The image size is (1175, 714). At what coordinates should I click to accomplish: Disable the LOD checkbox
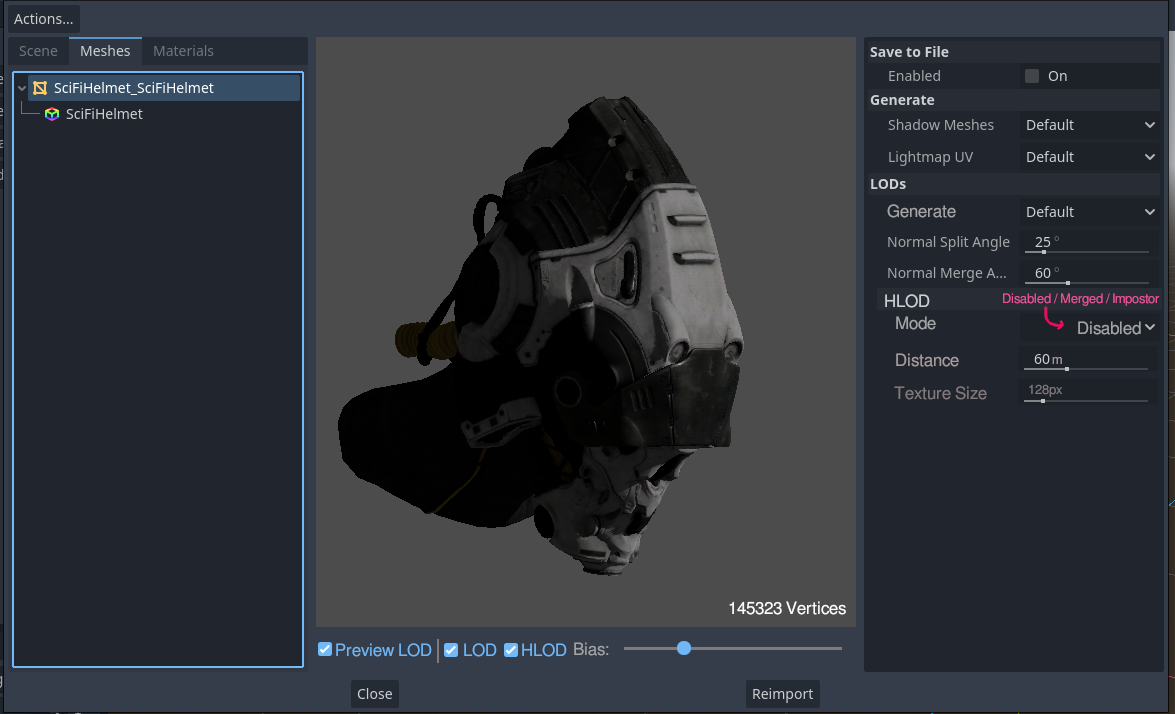click(450, 649)
